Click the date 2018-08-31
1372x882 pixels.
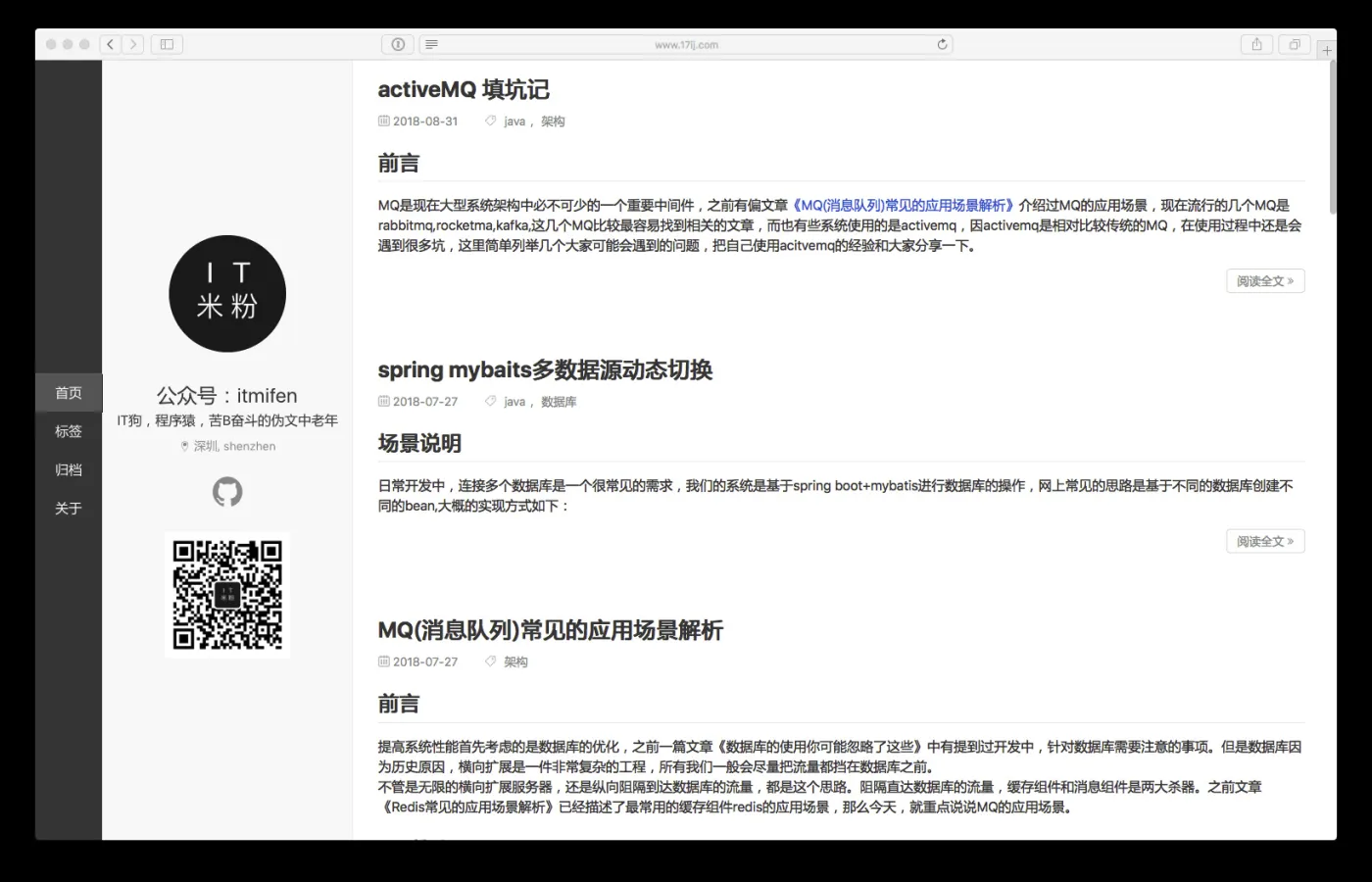[425, 122]
